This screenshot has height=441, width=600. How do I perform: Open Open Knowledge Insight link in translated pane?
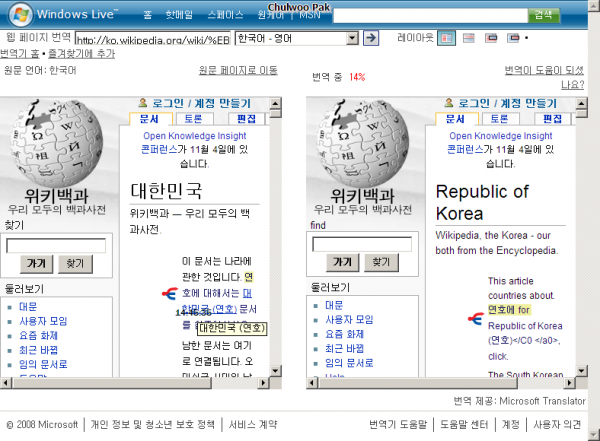pyautogui.click(x=501, y=136)
